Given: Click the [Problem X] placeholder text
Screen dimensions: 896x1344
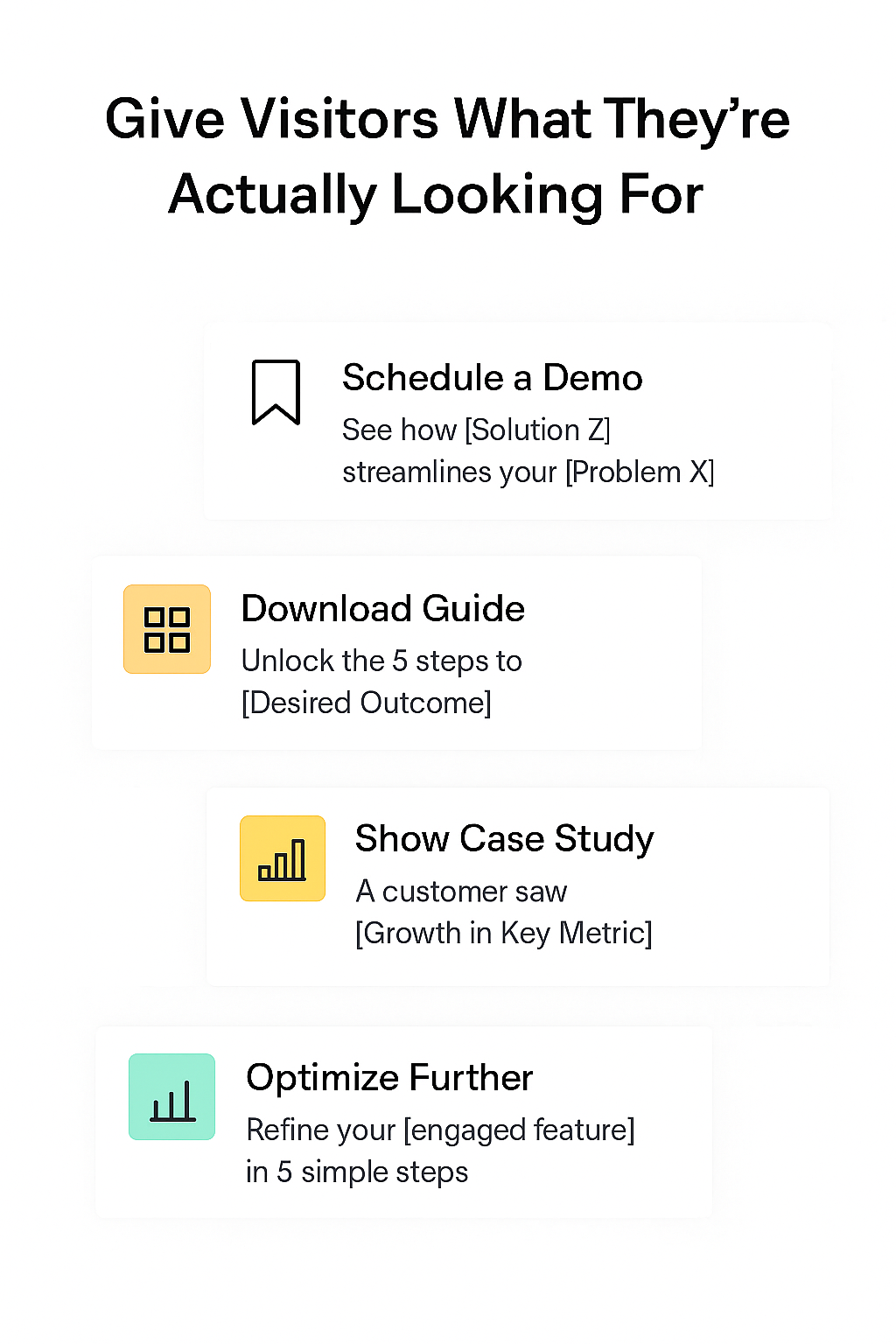Looking at the screenshot, I should point(640,472).
